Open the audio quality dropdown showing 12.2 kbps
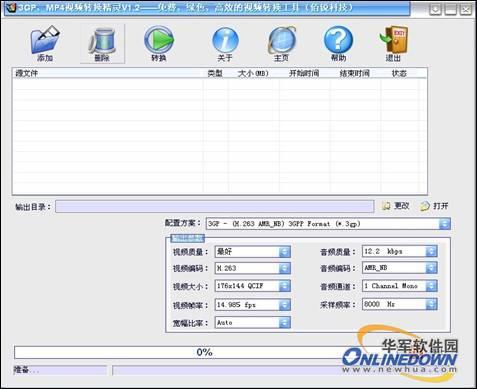 (400, 251)
